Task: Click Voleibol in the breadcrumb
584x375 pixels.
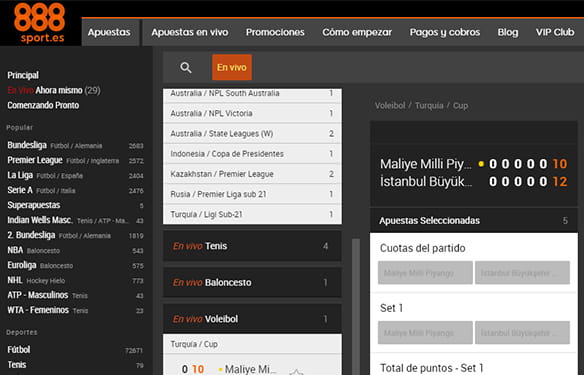Action: click(390, 106)
